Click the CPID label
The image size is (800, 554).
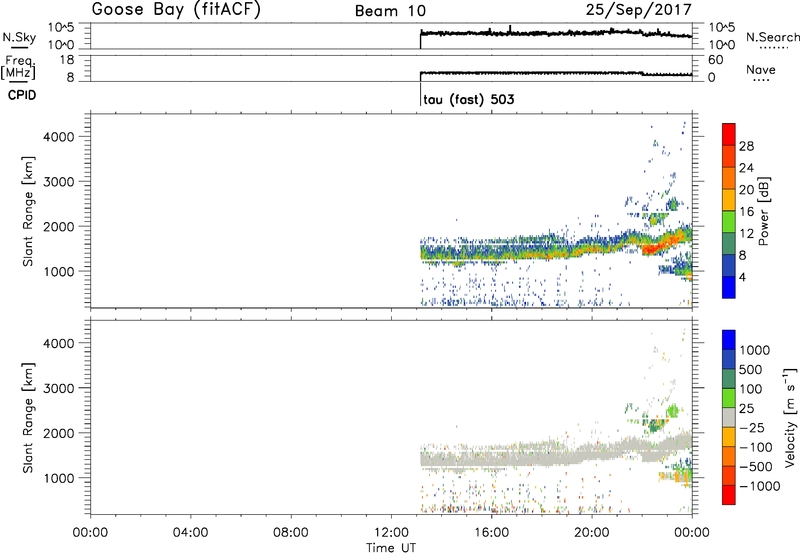17,97
